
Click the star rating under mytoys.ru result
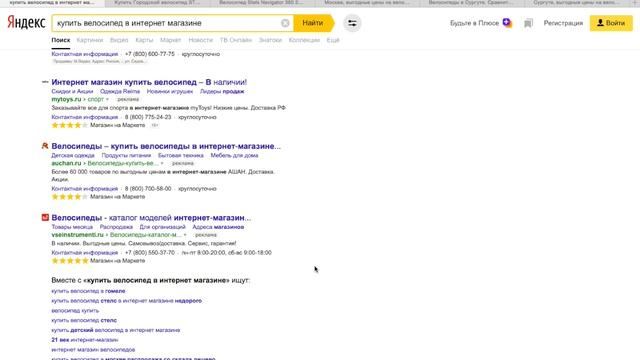69,125
